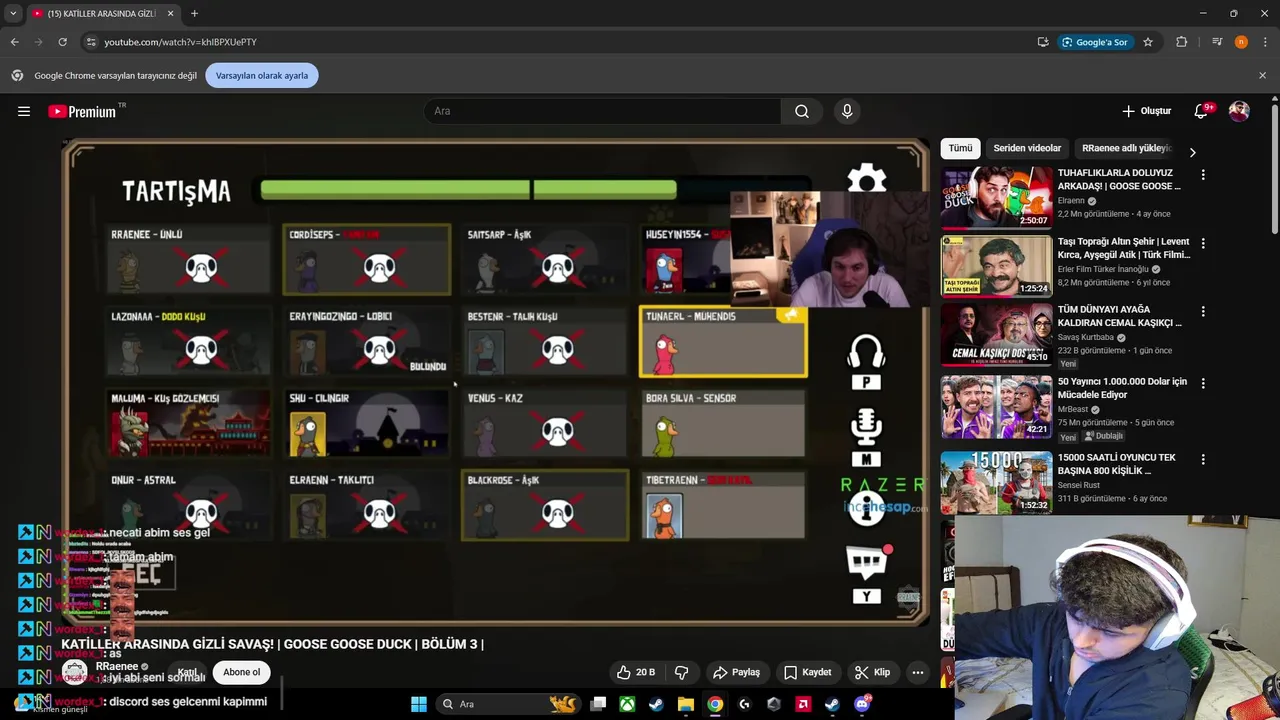
Task: Bookmark this page with the star icon
Action: pyautogui.click(x=1148, y=42)
